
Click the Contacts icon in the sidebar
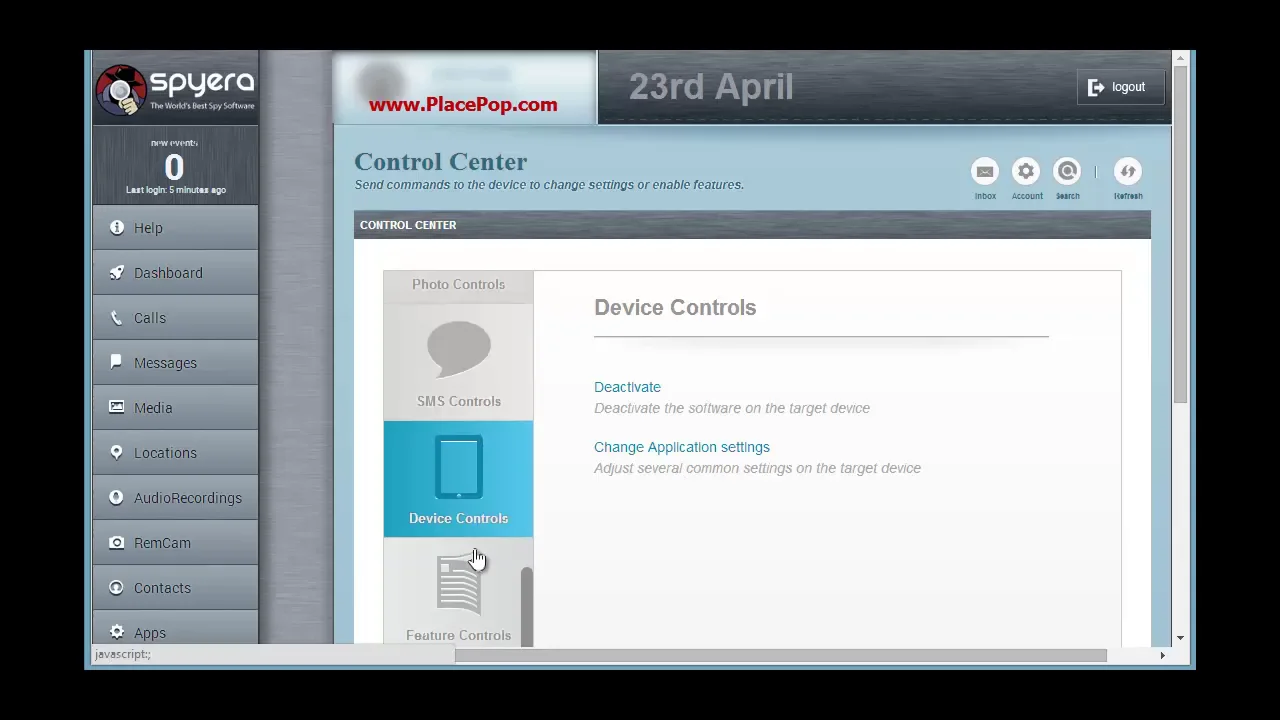pos(117,588)
